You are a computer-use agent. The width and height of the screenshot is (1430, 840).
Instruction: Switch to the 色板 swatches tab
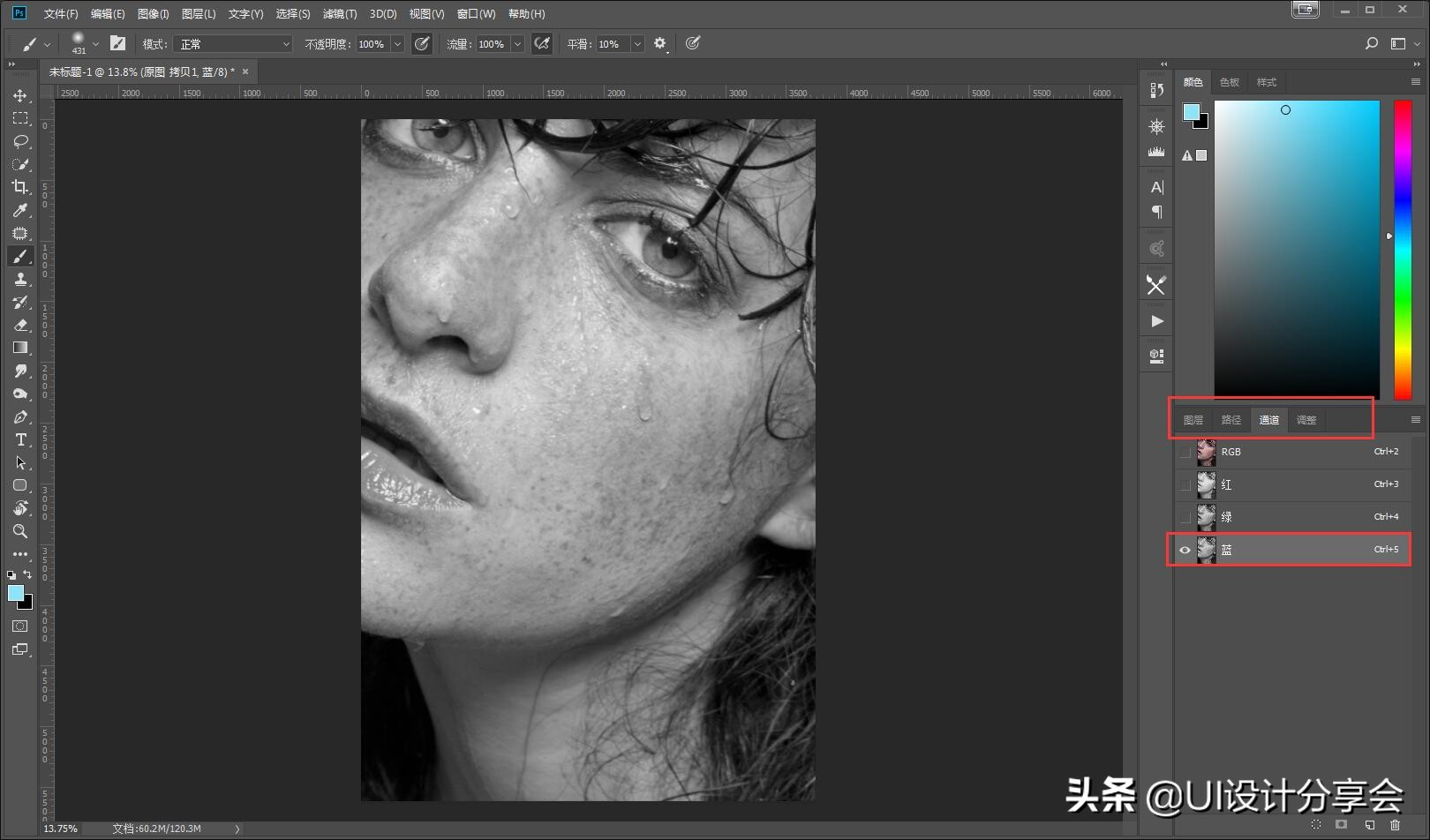pos(1229,82)
